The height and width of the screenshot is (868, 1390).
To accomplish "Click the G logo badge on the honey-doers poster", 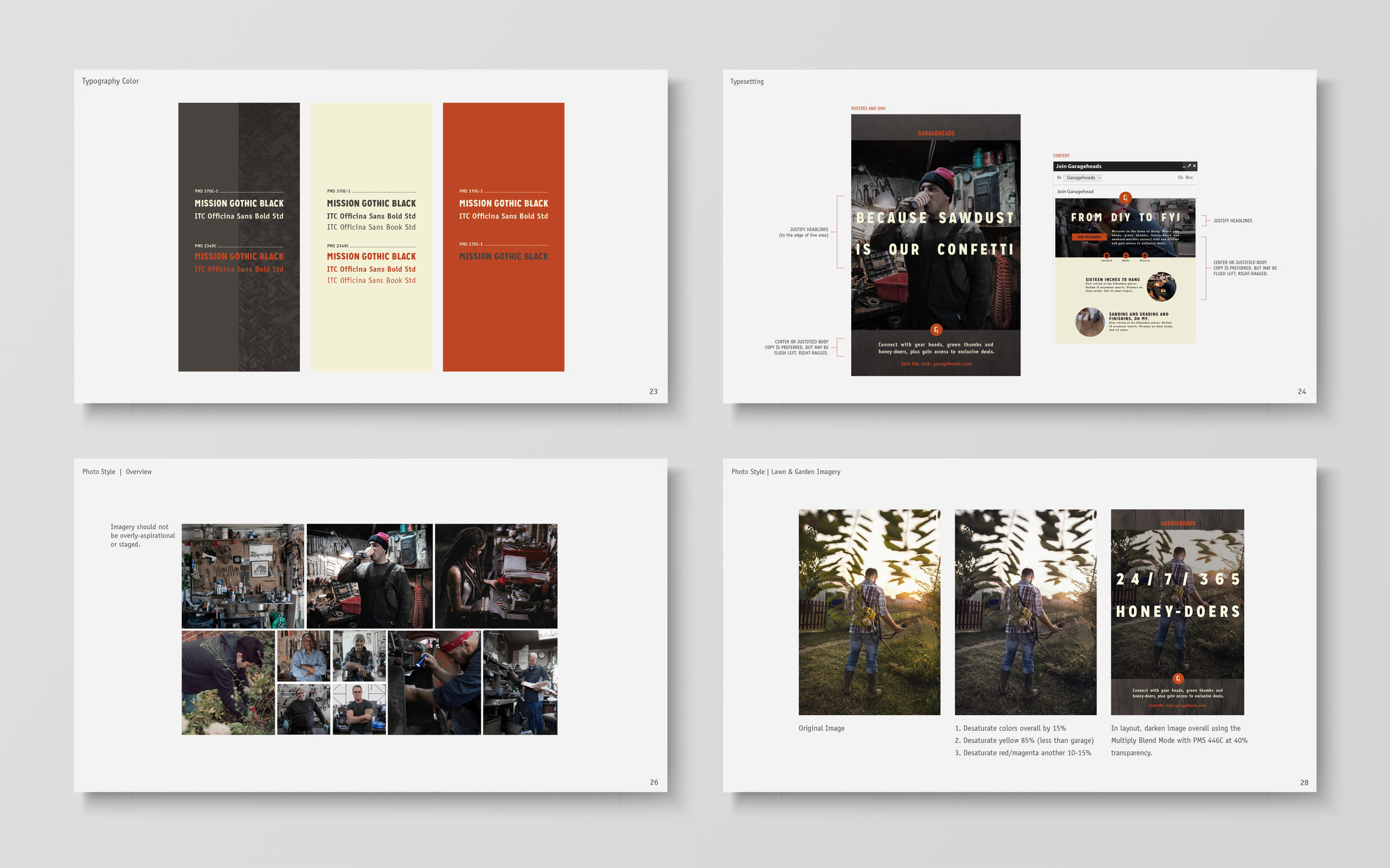I will pos(1178,678).
